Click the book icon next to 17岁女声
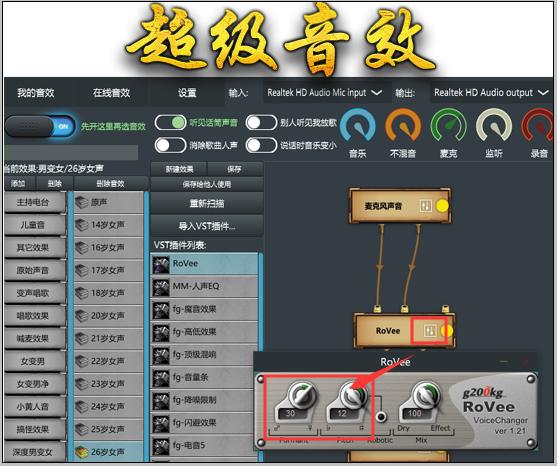Viewport: 557px width, 466px height. pyautogui.click(x=82, y=270)
